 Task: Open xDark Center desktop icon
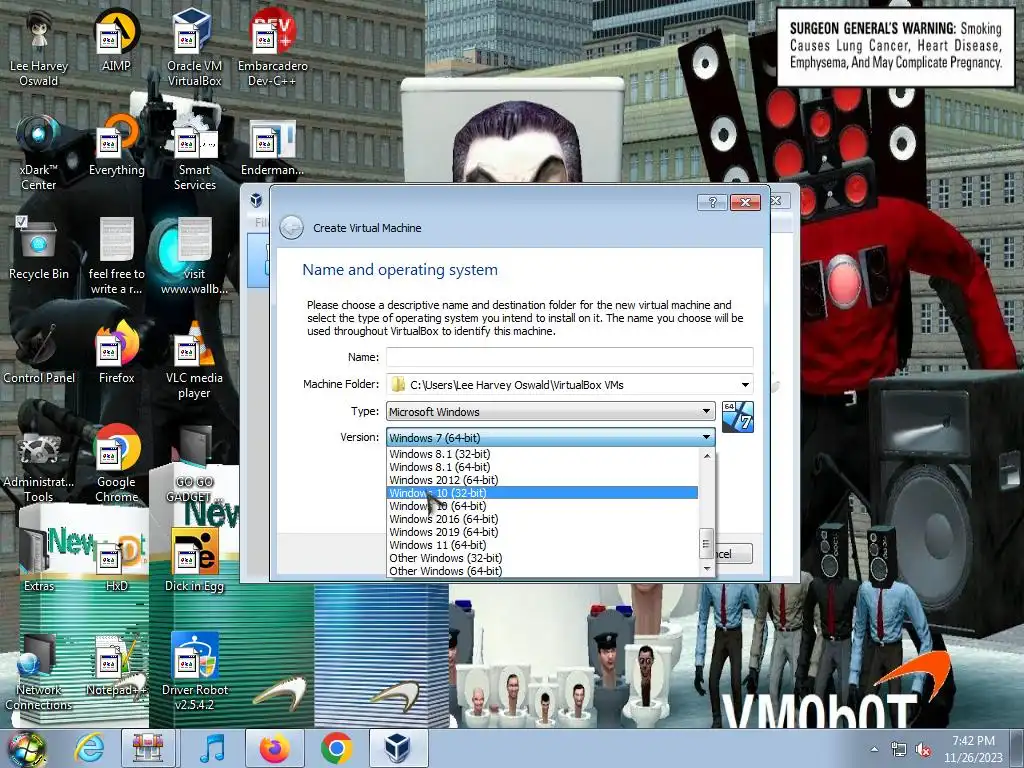point(39,152)
